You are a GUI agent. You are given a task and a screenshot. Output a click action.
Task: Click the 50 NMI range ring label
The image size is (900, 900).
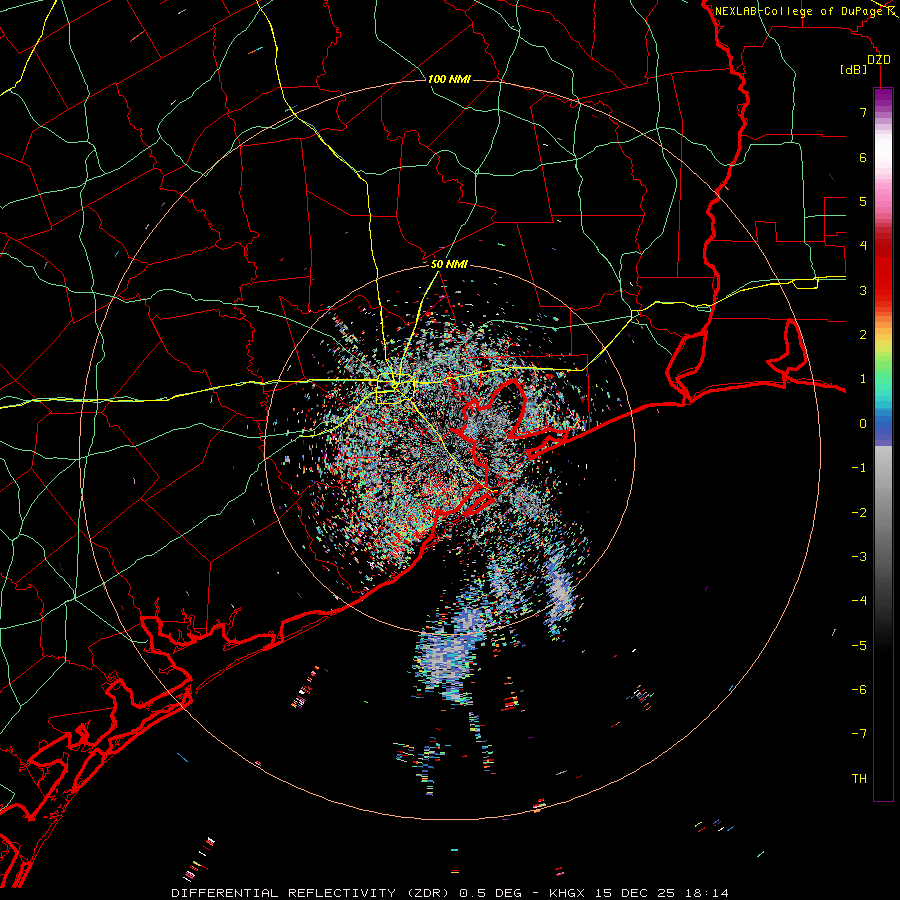pos(449,264)
